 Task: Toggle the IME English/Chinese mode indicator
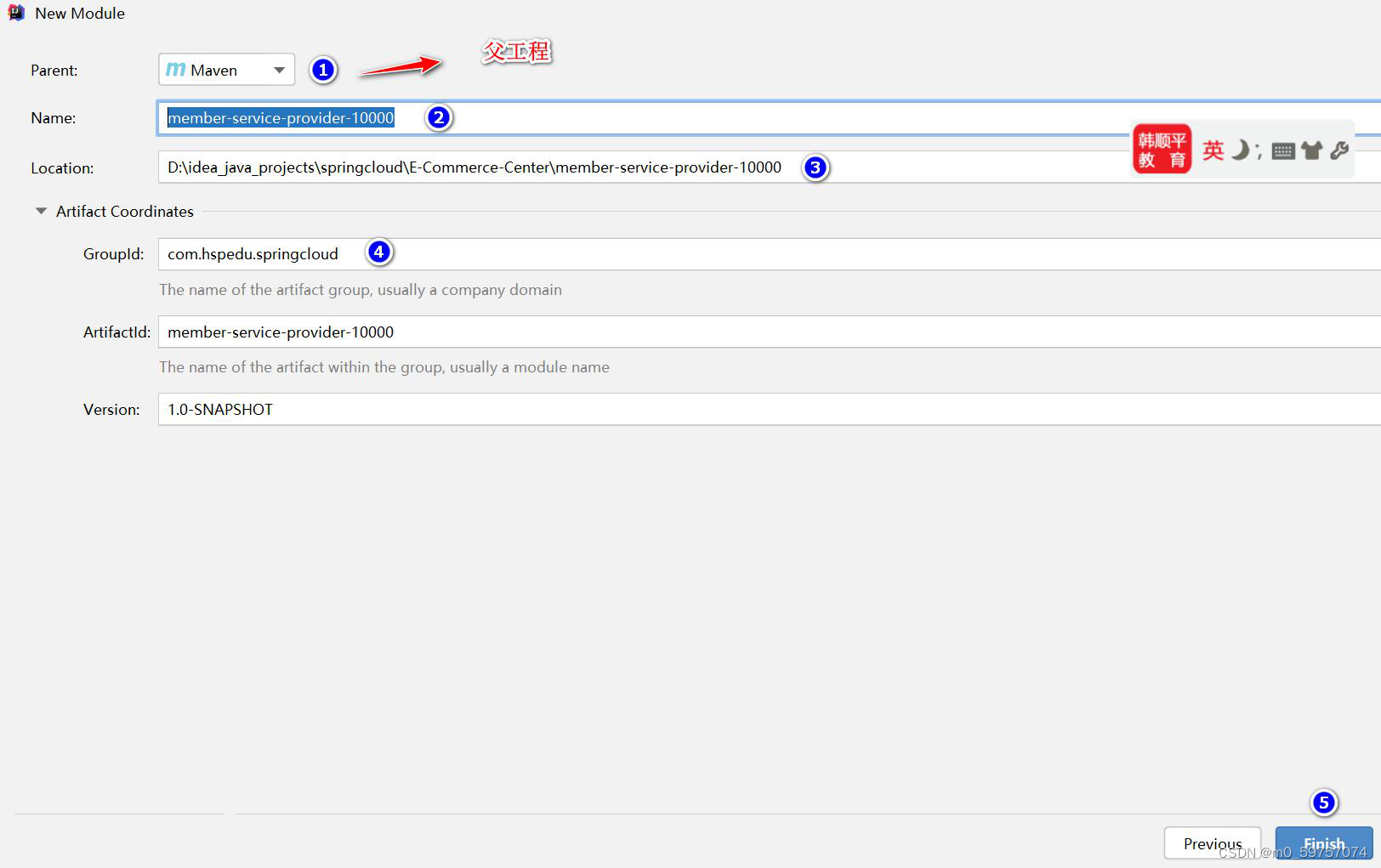click(1213, 150)
